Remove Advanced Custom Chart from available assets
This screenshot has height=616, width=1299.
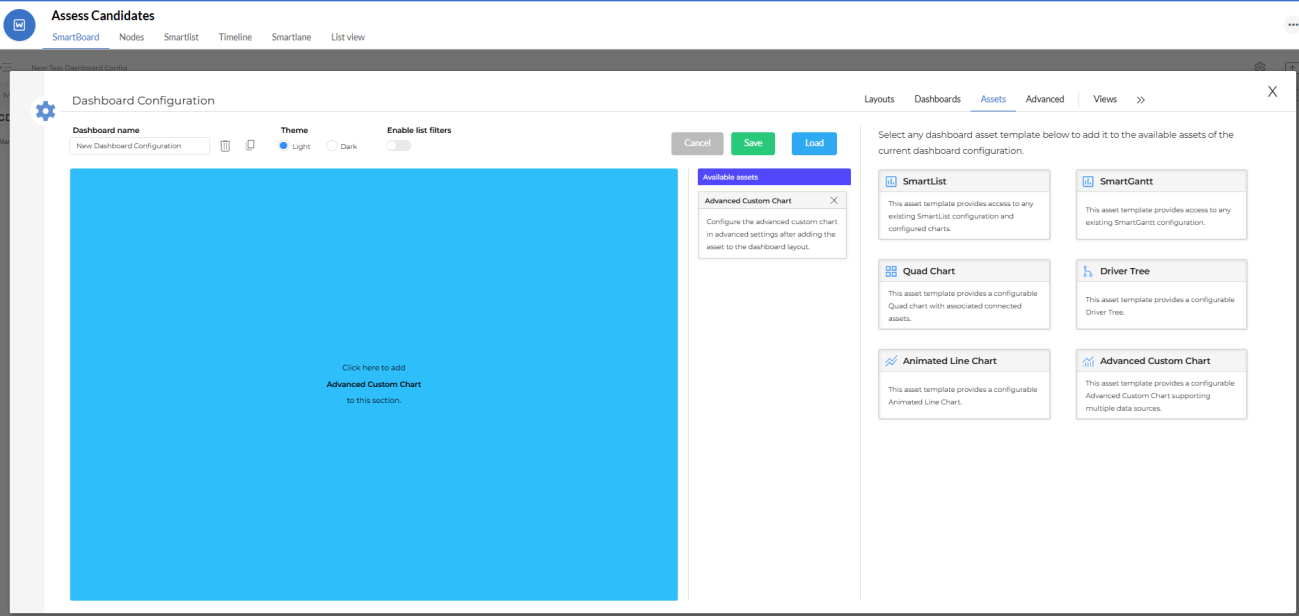[834, 200]
